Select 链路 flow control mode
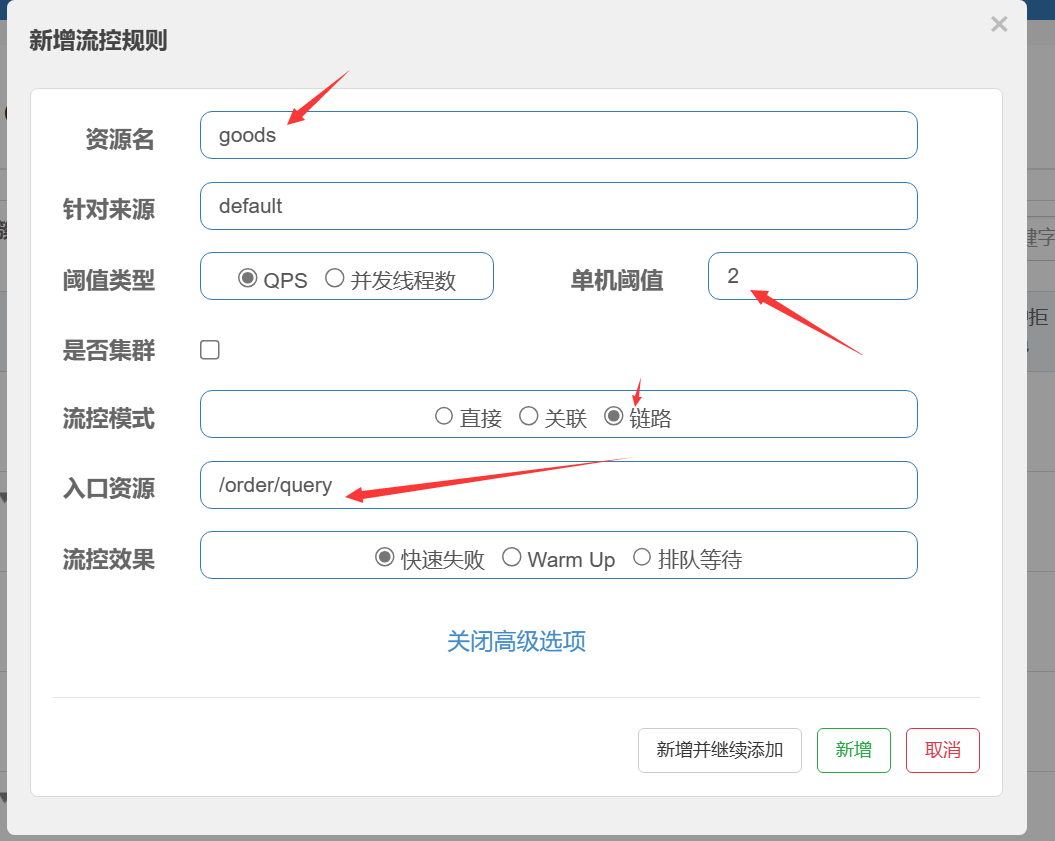 pyautogui.click(x=613, y=416)
